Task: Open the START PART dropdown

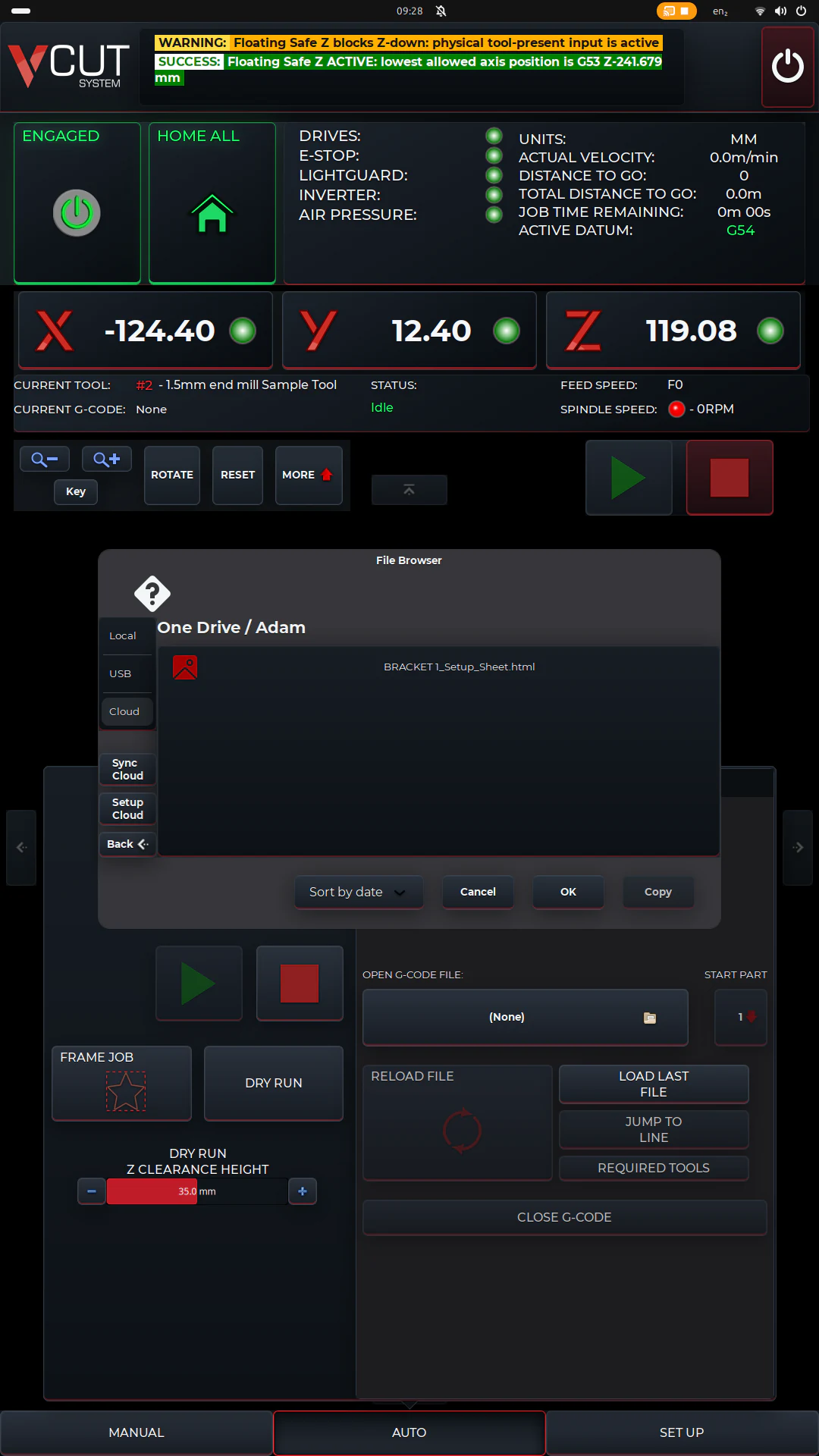Action: point(741,1017)
